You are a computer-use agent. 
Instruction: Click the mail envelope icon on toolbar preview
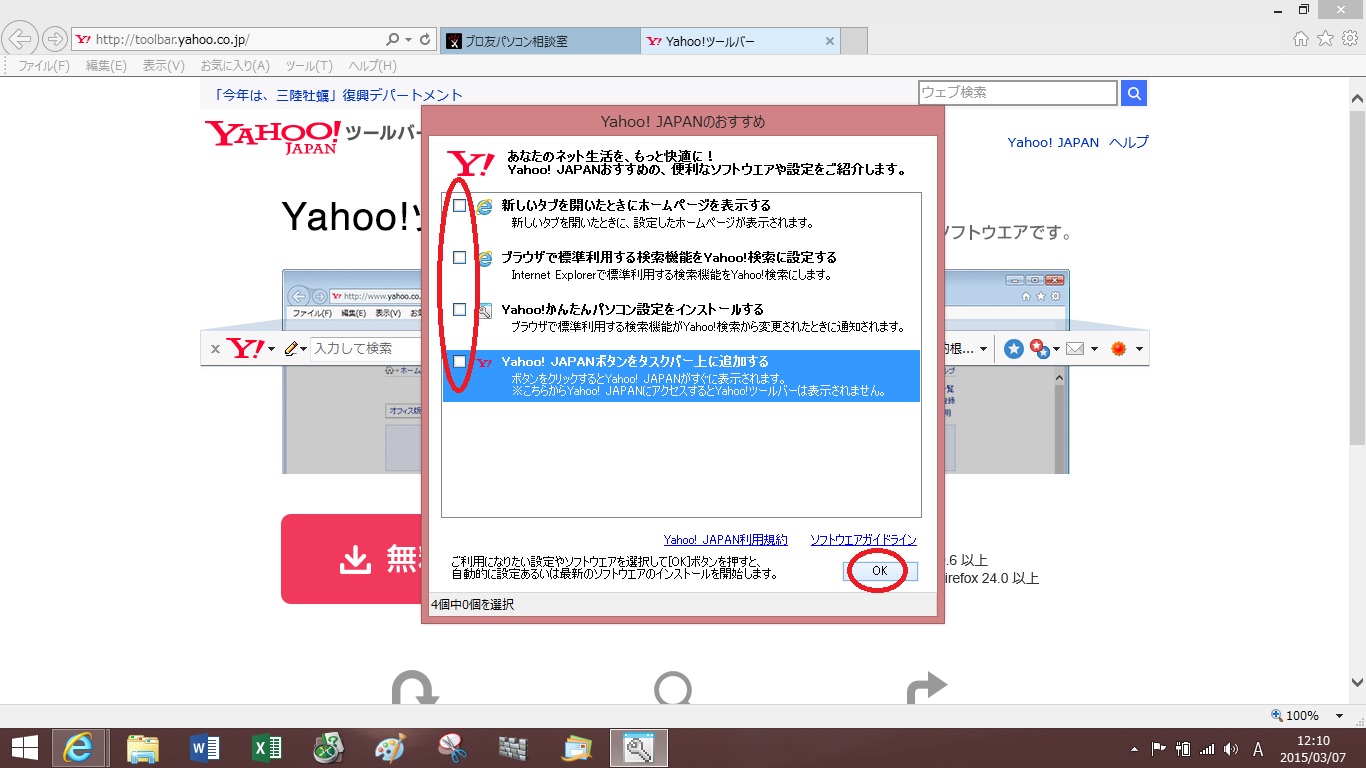pos(1075,349)
